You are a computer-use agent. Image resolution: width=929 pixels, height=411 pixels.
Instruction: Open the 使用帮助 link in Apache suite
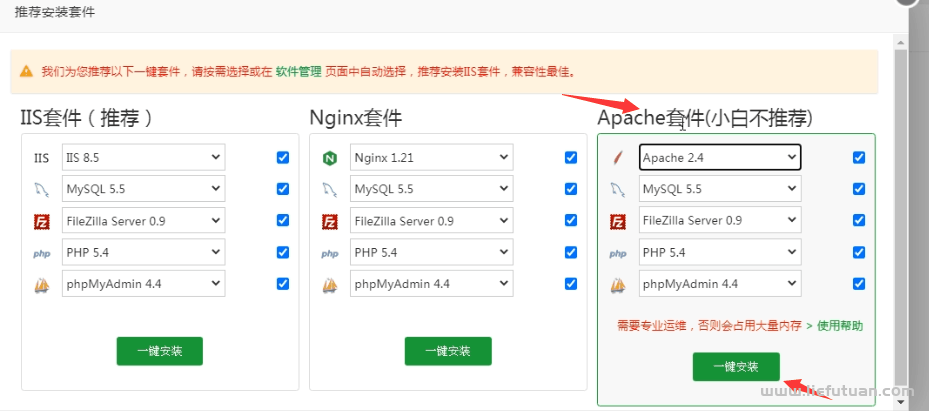[840, 326]
